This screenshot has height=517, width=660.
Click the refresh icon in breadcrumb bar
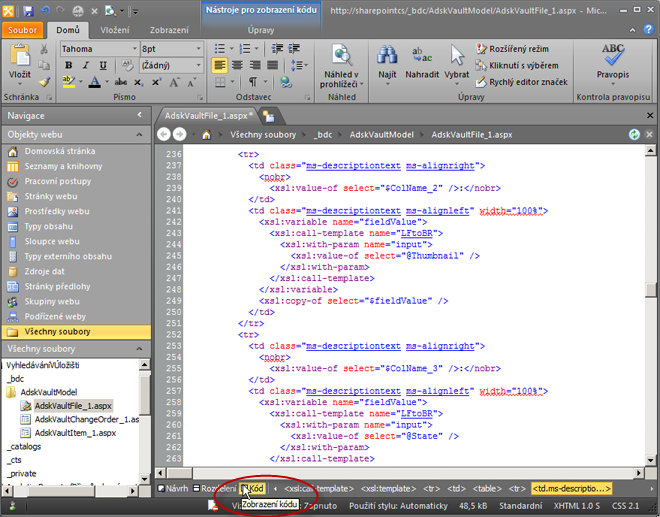(x=634, y=135)
